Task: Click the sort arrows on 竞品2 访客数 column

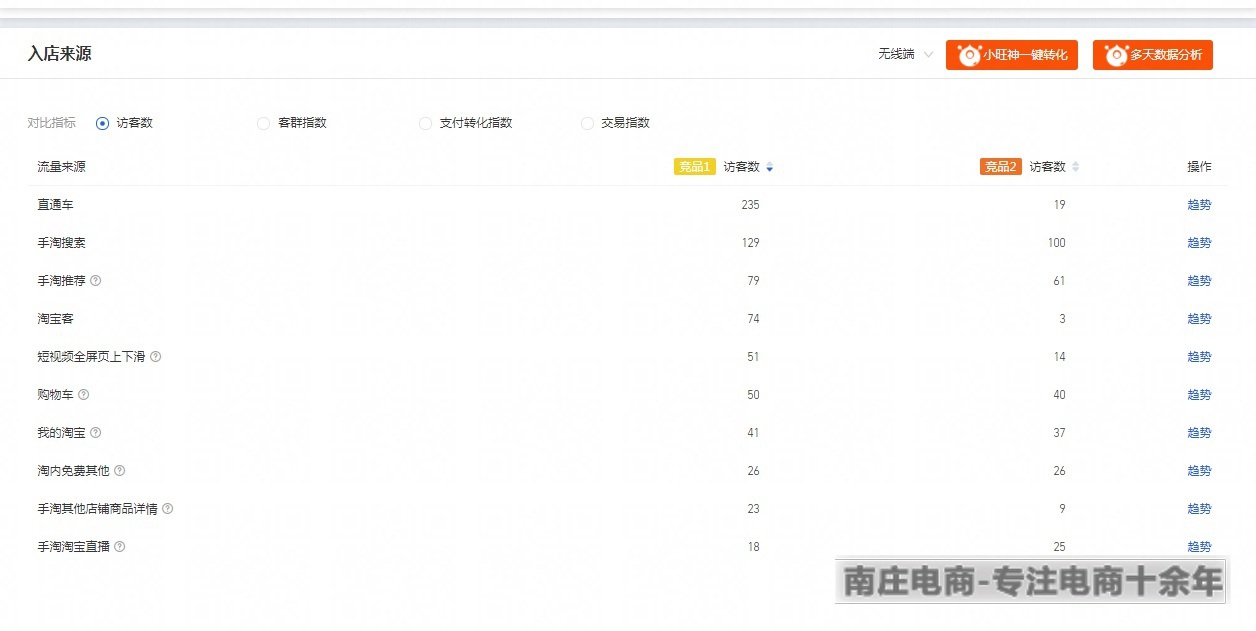Action: pos(1075,167)
